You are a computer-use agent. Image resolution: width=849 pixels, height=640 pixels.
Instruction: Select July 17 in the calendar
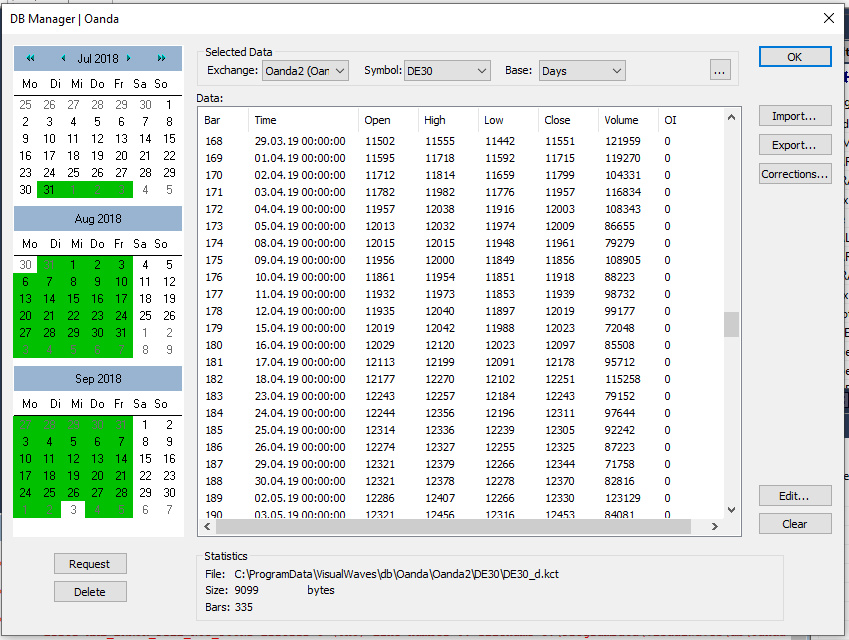(x=49, y=156)
